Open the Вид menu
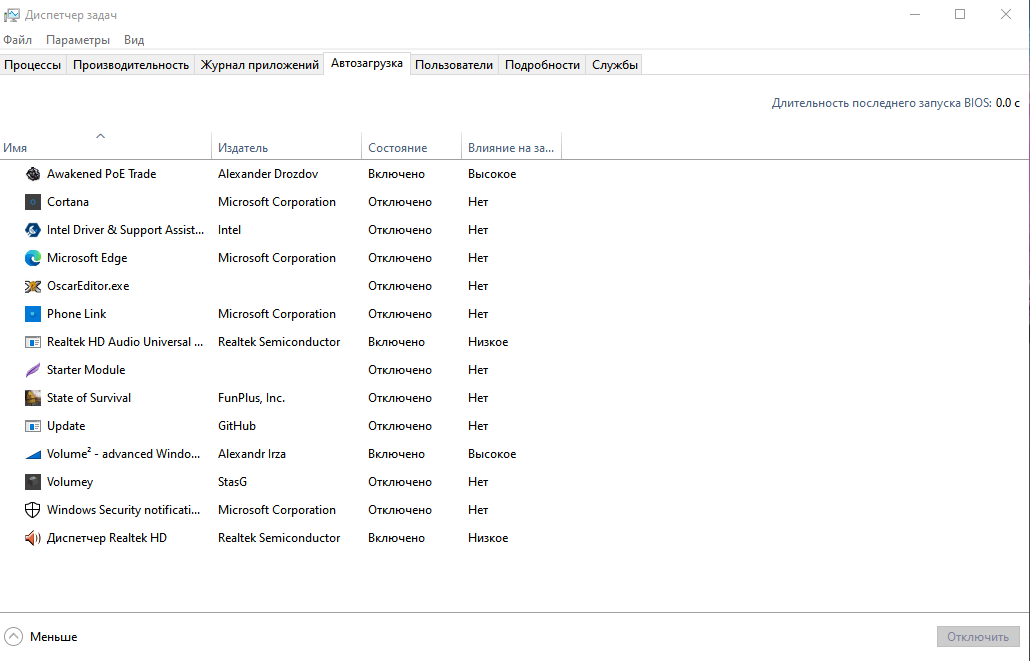This screenshot has width=1030, height=661. point(134,40)
